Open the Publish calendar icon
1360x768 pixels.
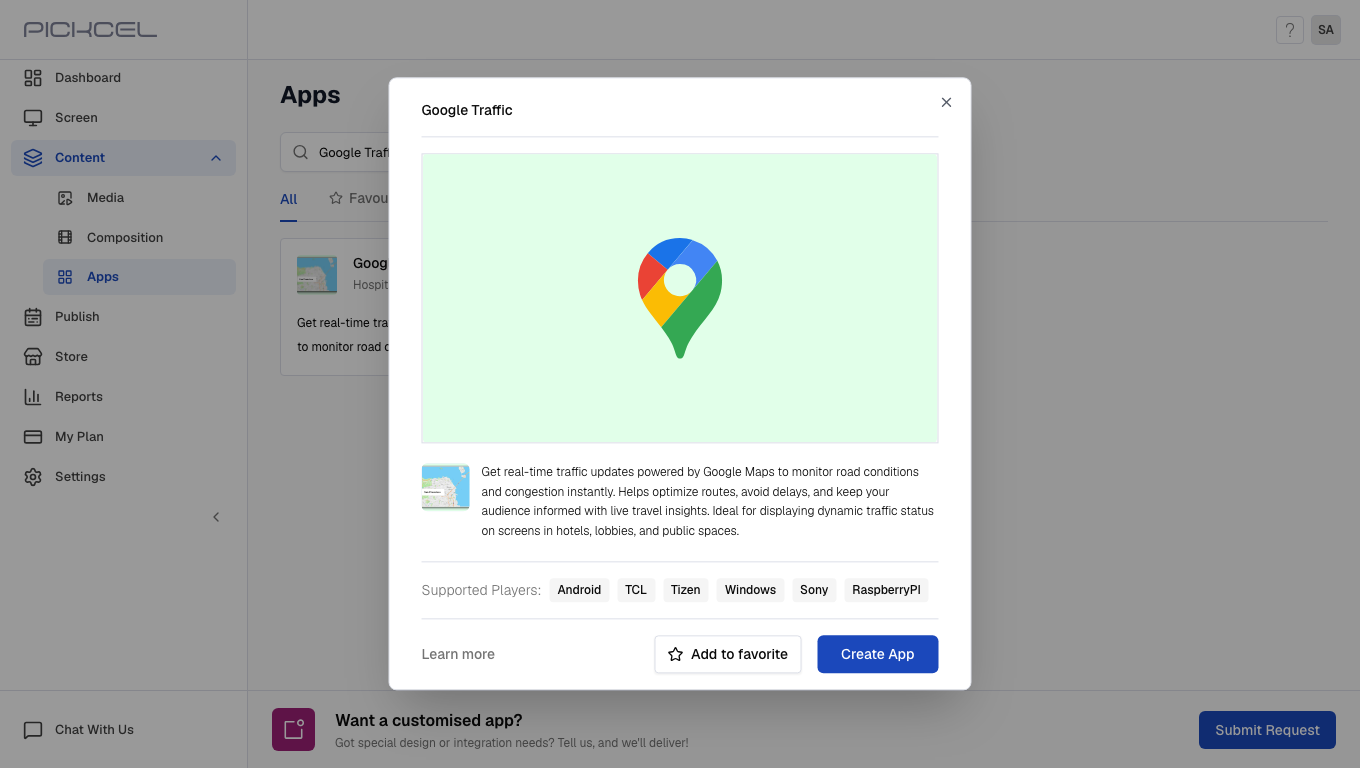coord(33,317)
